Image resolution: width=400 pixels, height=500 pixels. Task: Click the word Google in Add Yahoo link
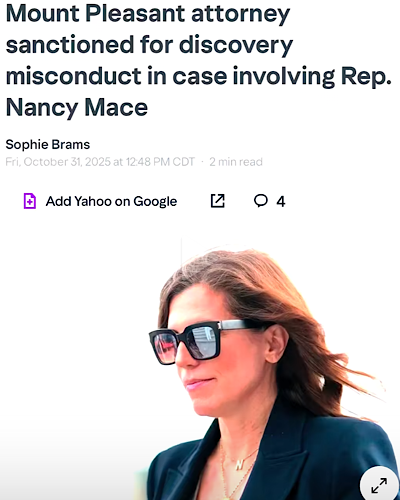point(155,202)
